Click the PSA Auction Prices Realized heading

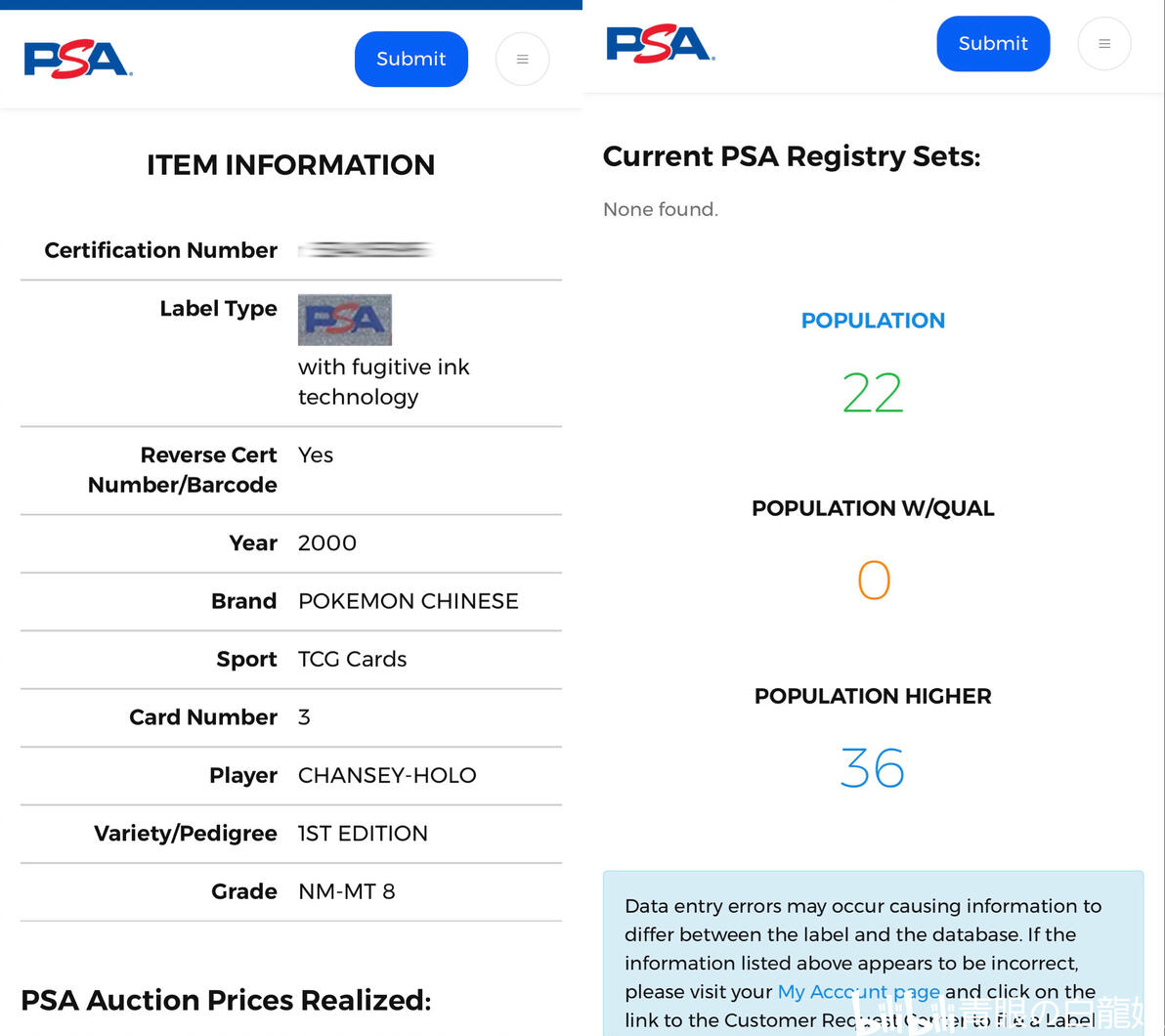226,1000
